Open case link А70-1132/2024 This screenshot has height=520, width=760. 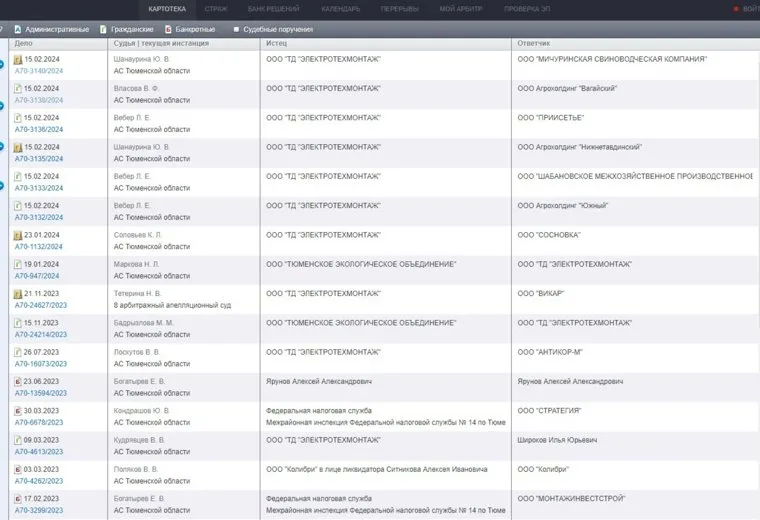click(x=38, y=247)
